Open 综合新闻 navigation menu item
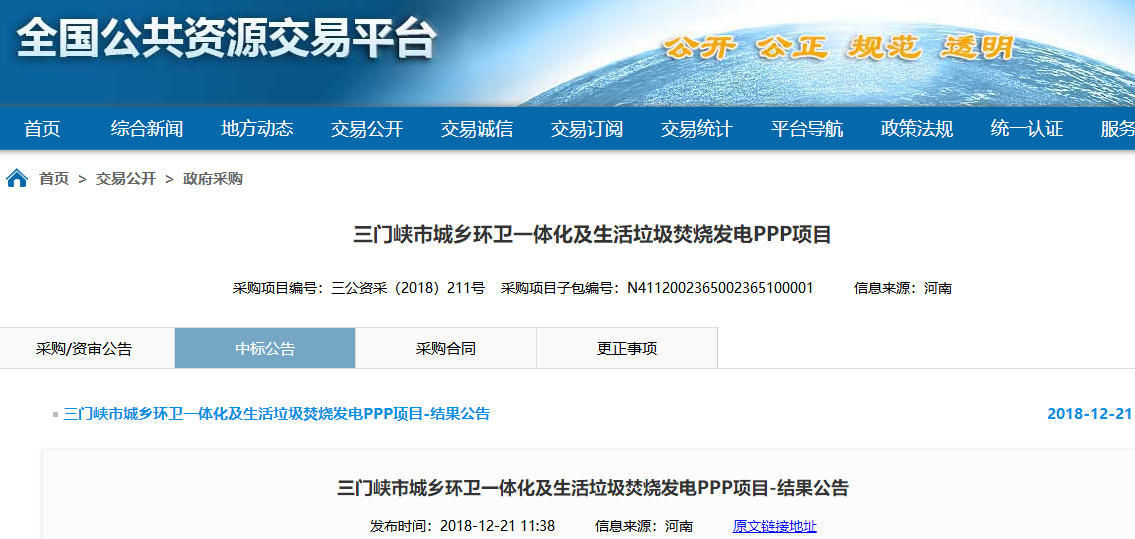 click(147, 129)
